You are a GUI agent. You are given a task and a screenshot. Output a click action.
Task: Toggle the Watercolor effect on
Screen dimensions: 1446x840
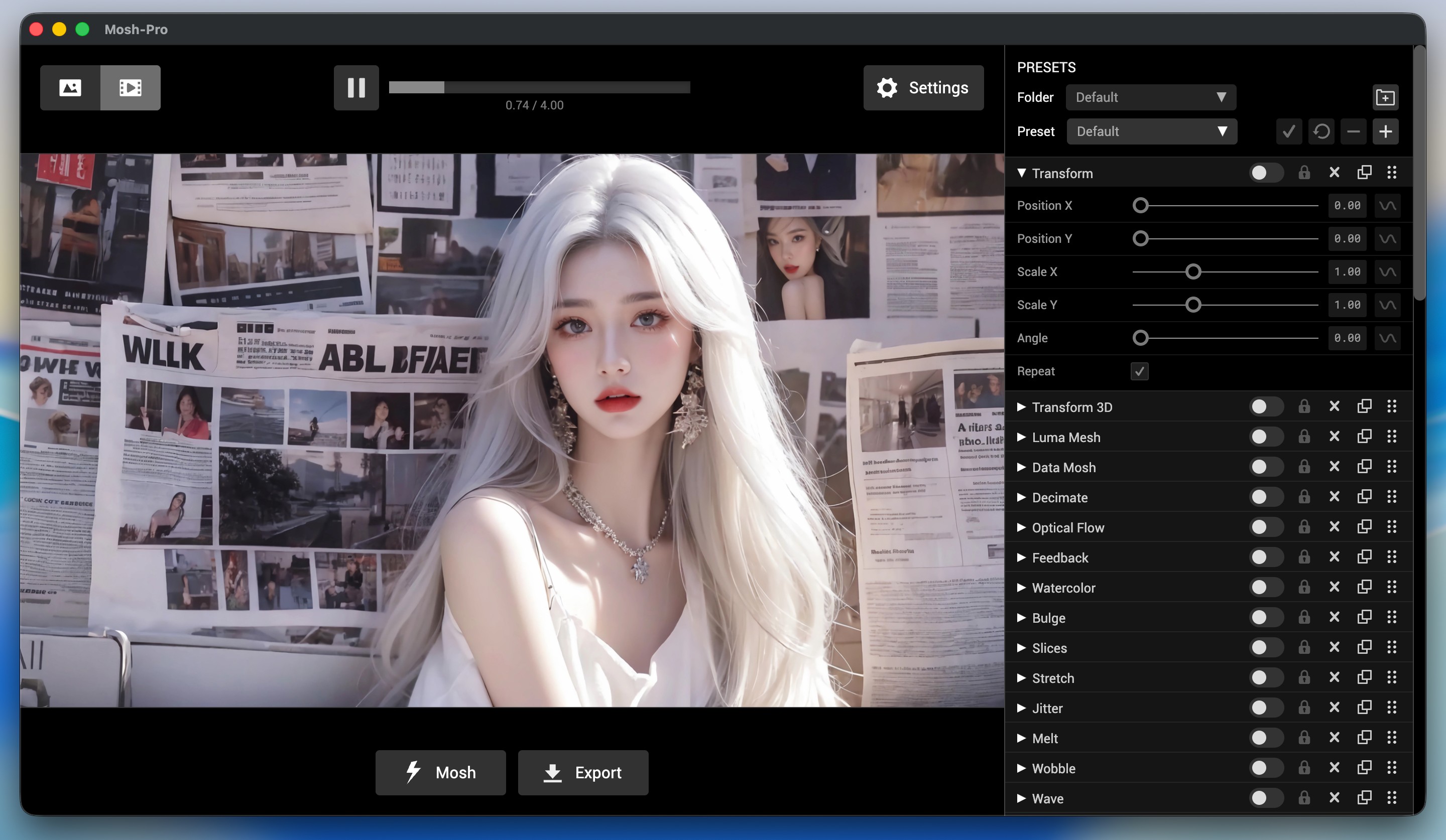point(1266,587)
